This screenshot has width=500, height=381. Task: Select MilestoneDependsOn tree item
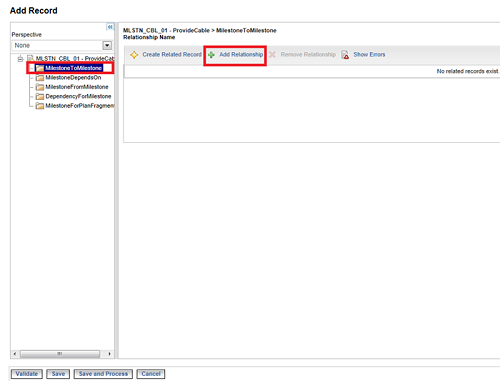coord(73,78)
